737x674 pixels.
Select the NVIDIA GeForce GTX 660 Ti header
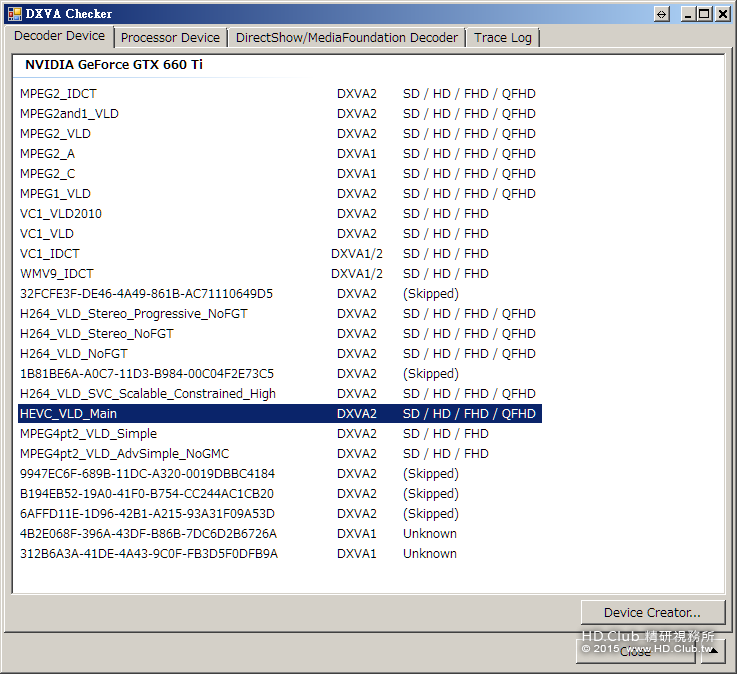pos(114,64)
